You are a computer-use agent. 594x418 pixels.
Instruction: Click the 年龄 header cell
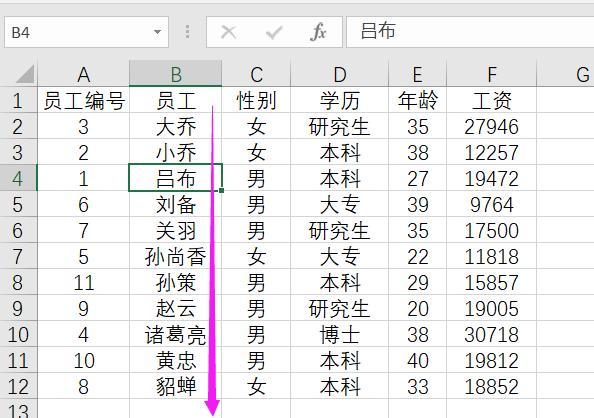tap(417, 100)
